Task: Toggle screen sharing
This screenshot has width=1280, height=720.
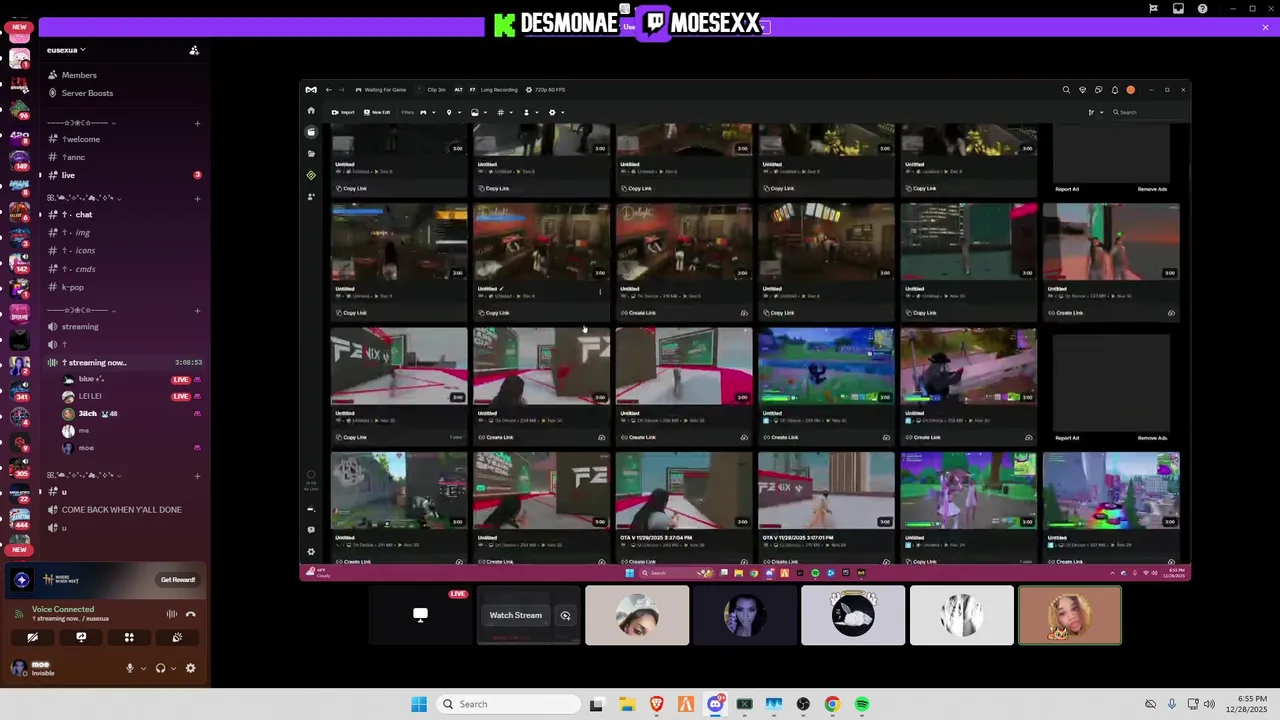Action: coord(81,637)
